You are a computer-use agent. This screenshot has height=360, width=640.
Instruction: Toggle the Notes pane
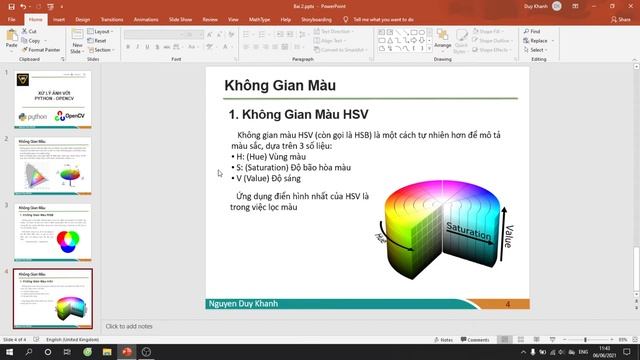pyautogui.click(x=444, y=340)
